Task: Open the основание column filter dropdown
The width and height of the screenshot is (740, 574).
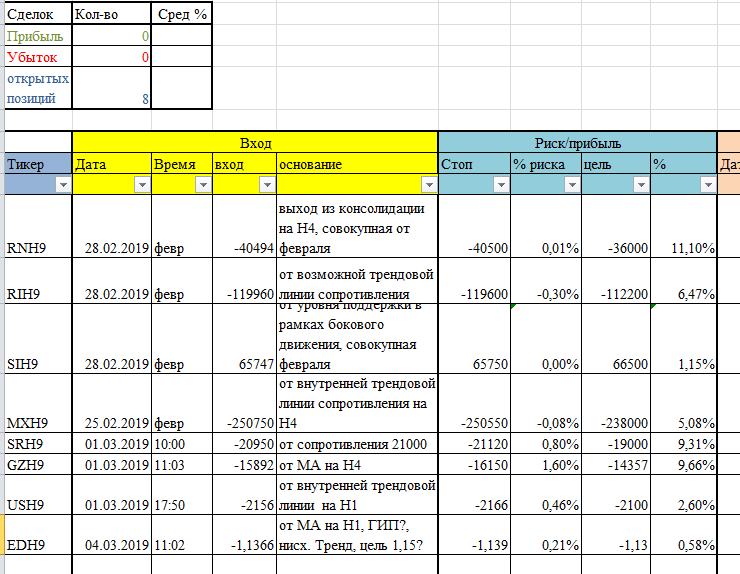Action: (x=428, y=185)
